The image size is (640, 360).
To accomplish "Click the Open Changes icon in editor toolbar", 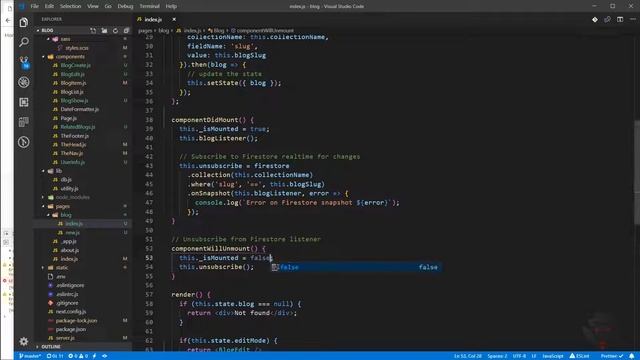I will coord(607,20).
